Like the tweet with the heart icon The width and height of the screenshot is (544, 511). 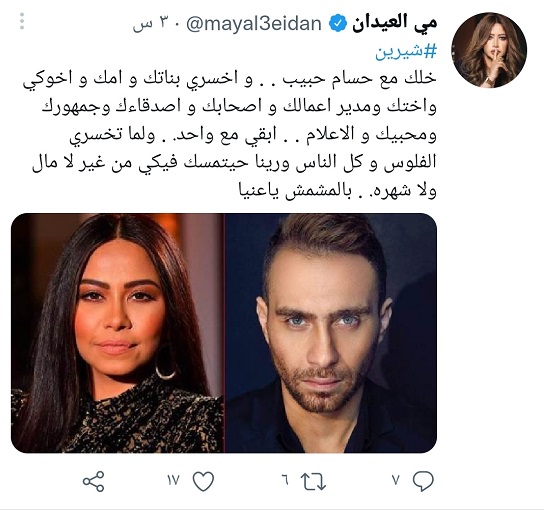[203, 481]
